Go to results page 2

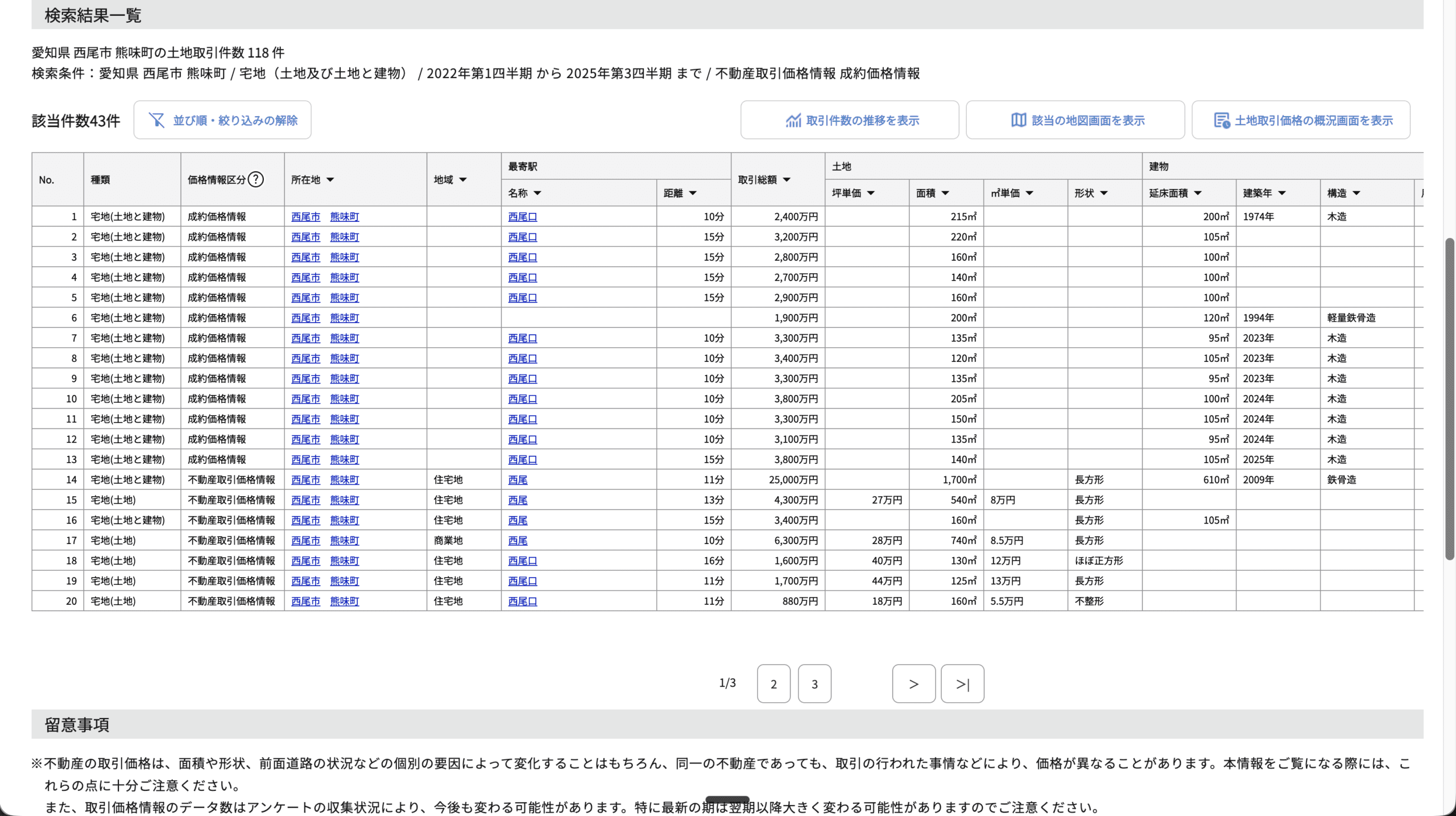[773, 683]
